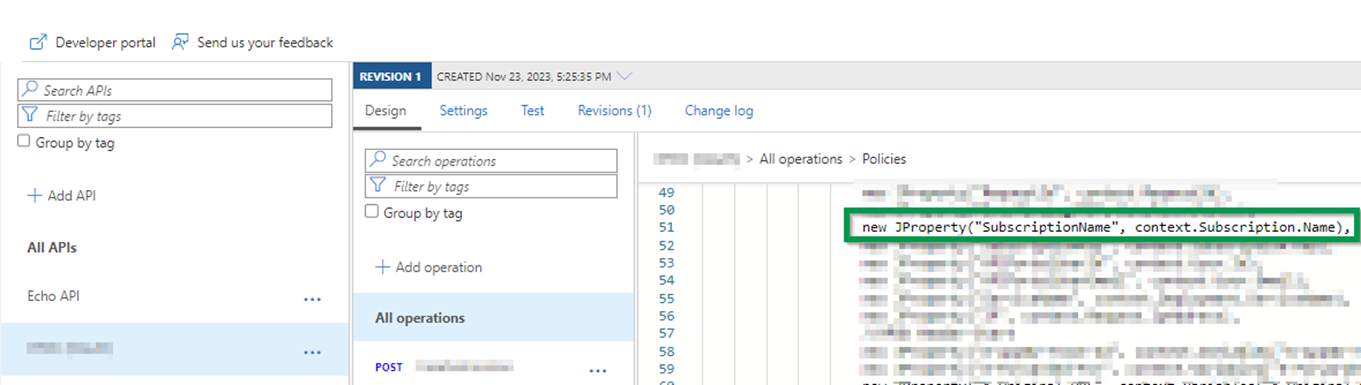Click in the Search operations field

pos(491,160)
